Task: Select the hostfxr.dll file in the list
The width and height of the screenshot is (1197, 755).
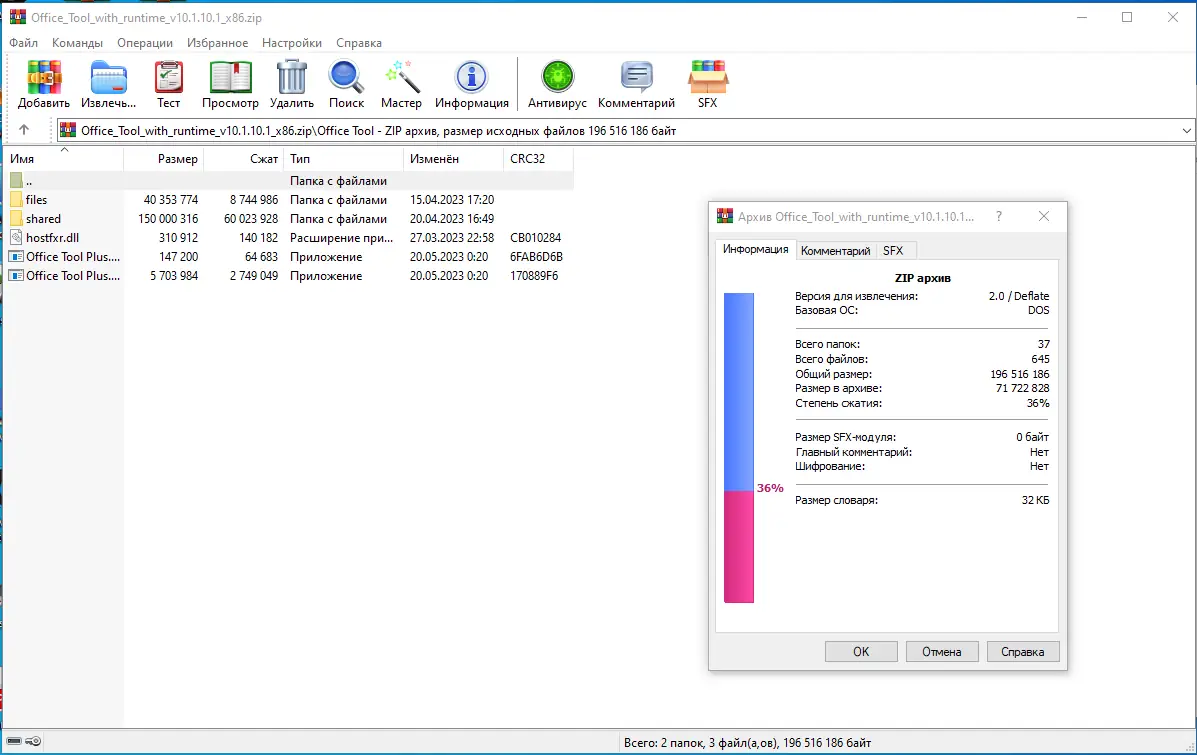Action: 52,237
